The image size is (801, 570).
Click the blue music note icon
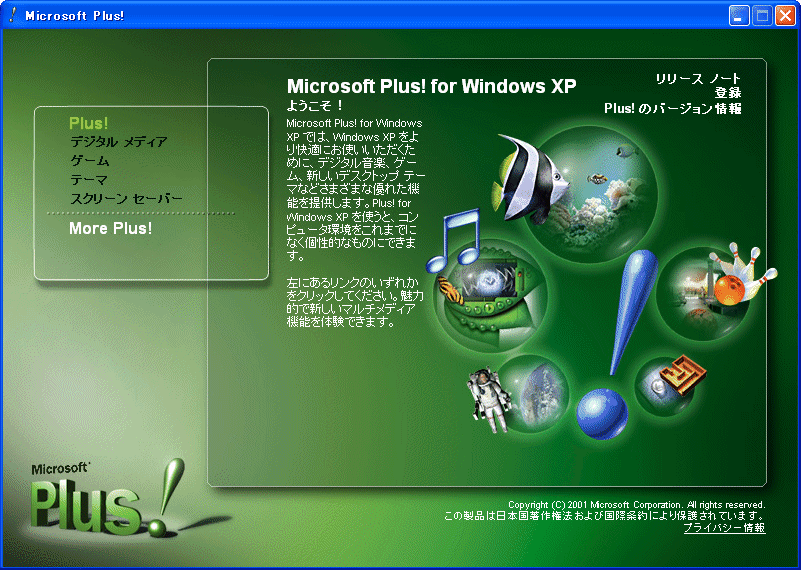(x=454, y=239)
